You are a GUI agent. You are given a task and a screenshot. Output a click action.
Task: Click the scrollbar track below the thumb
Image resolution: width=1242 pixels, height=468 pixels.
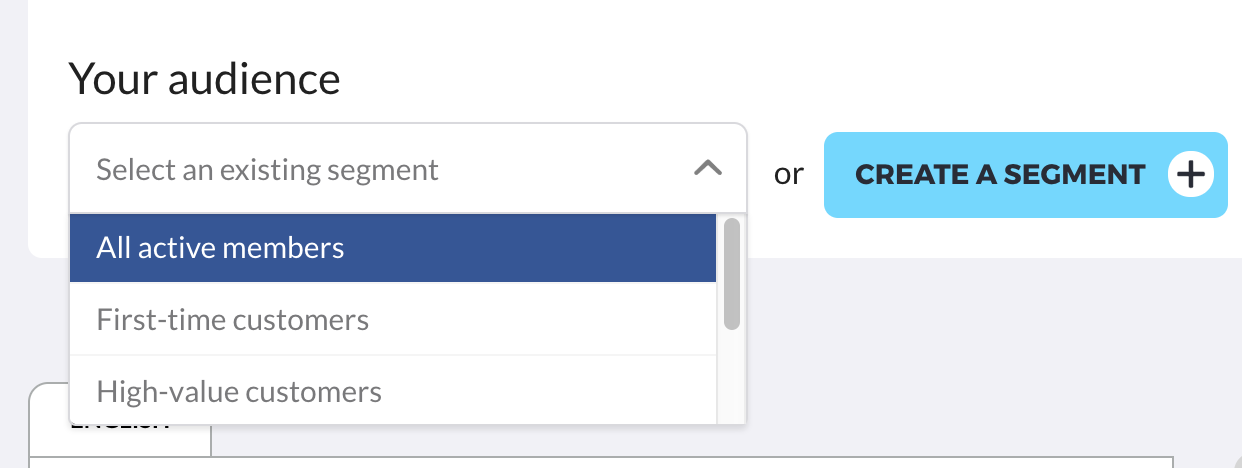pos(731,380)
